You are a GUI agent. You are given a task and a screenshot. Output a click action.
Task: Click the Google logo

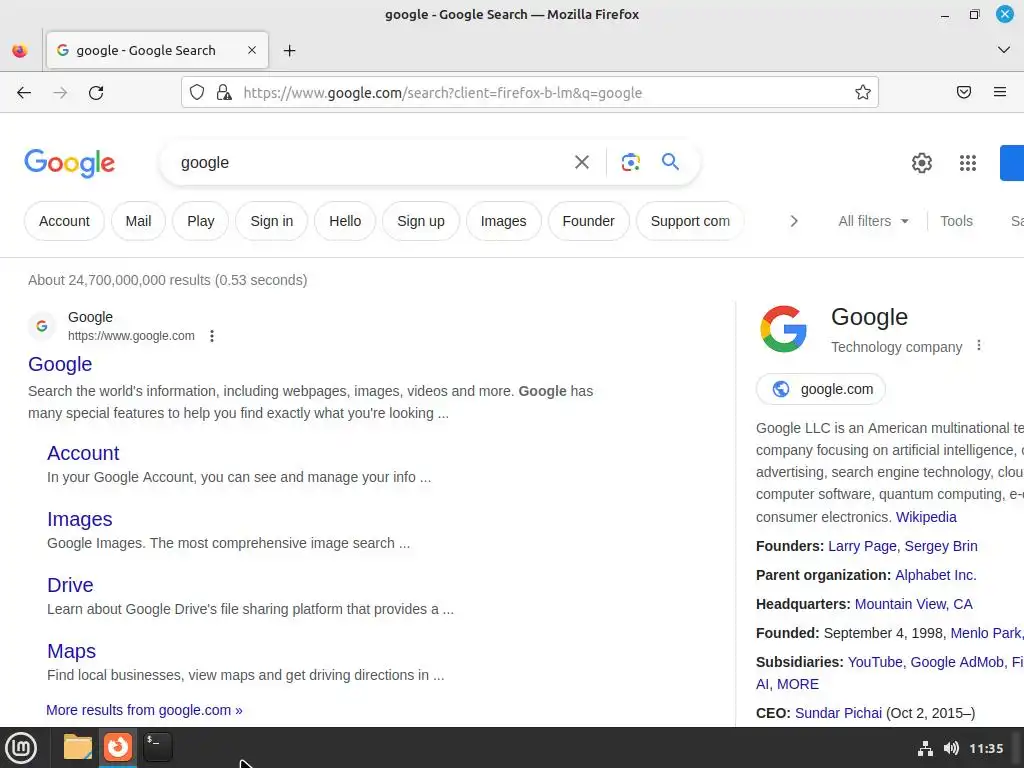point(70,163)
